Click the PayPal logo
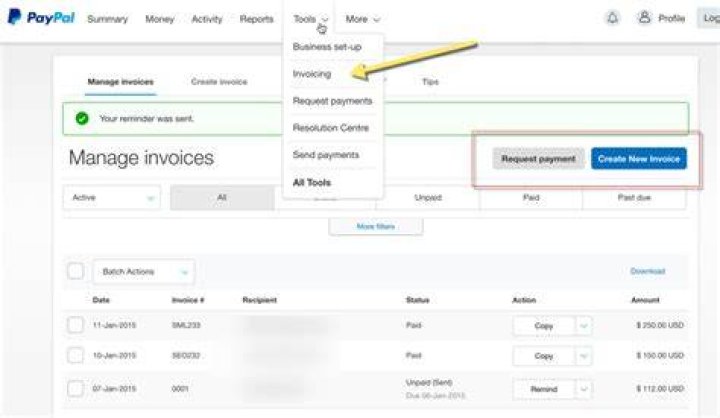This screenshot has width=720, height=418. coord(41,17)
